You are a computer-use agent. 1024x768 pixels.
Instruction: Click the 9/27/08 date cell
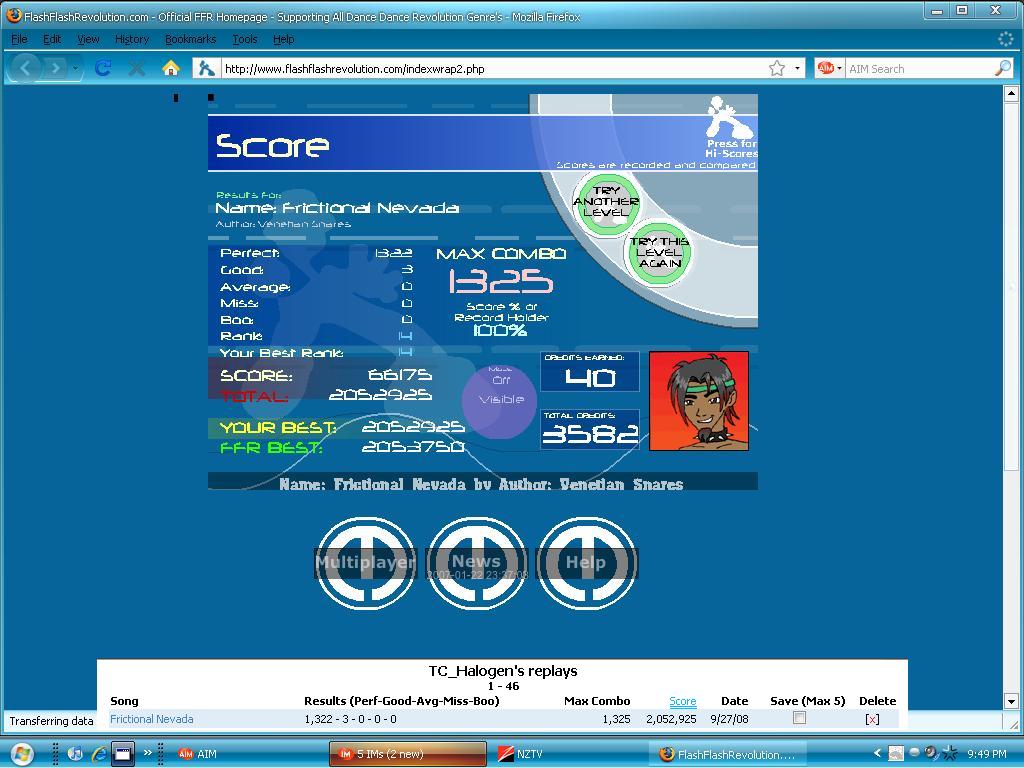pyautogui.click(x=729, y=719)
